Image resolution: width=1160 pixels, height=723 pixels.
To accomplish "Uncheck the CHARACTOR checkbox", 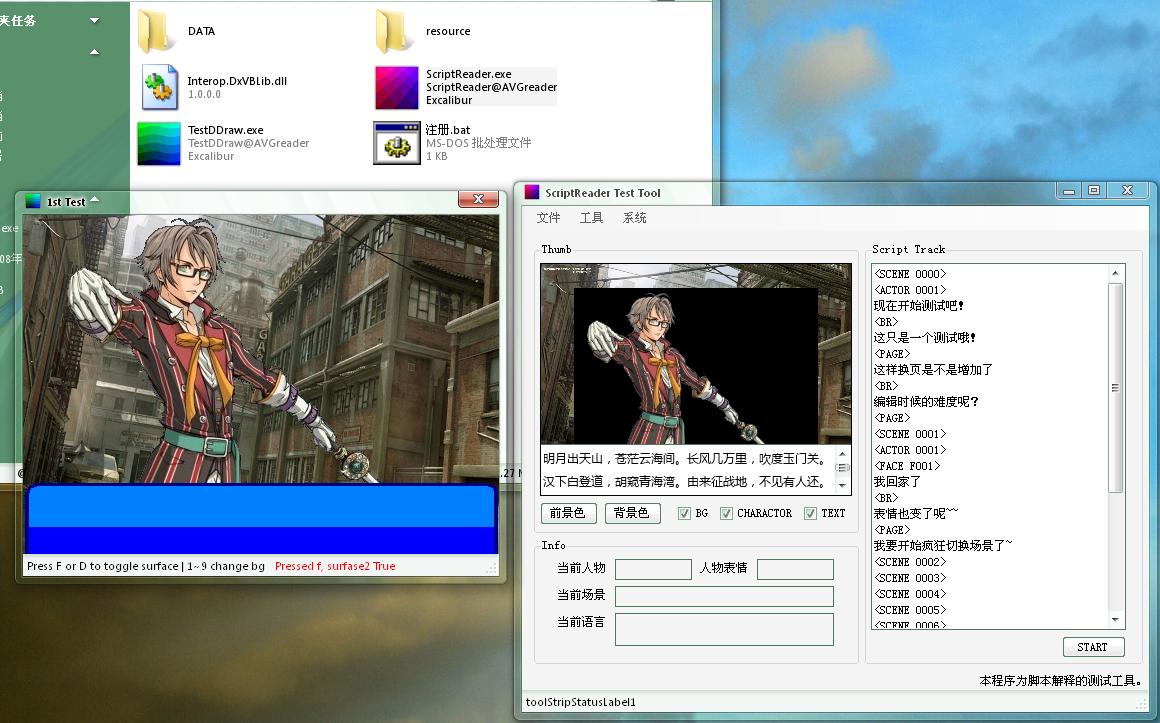I will point(726,513).
